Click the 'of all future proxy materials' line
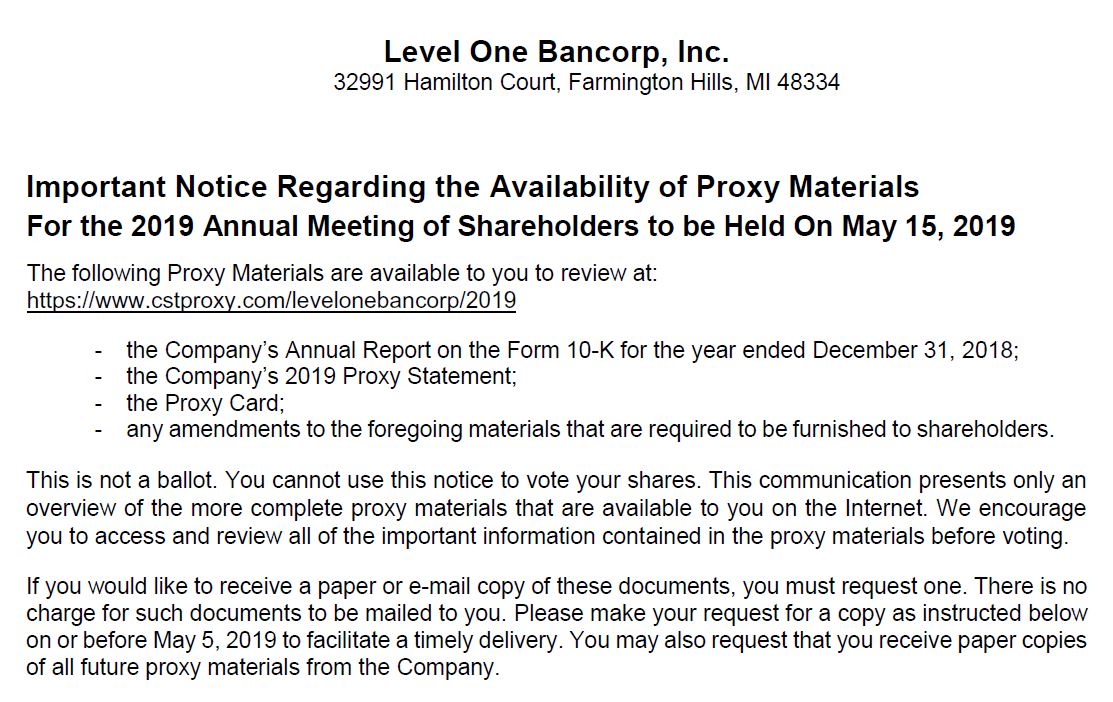 (262, 667)
